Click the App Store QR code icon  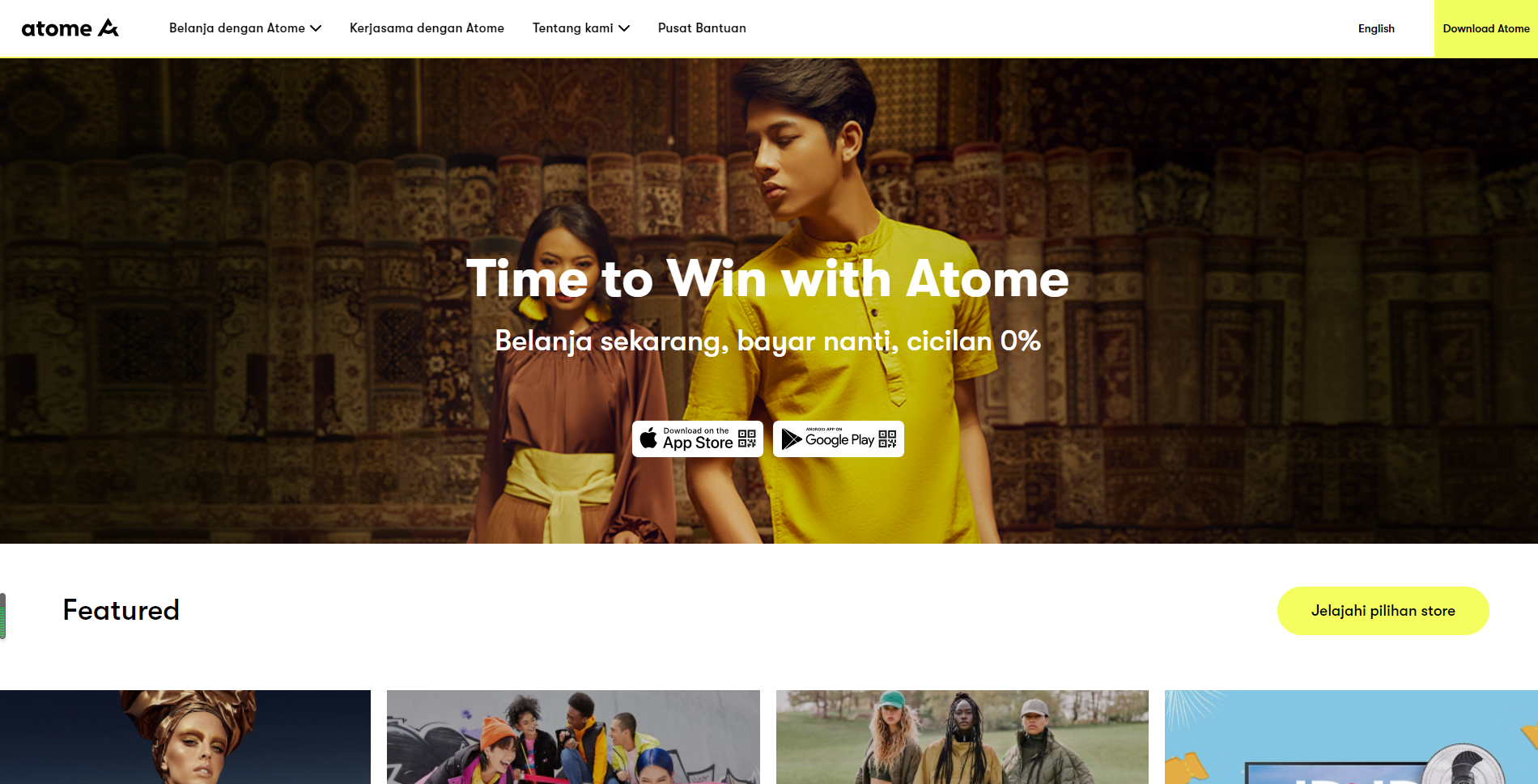click(747, 439)
